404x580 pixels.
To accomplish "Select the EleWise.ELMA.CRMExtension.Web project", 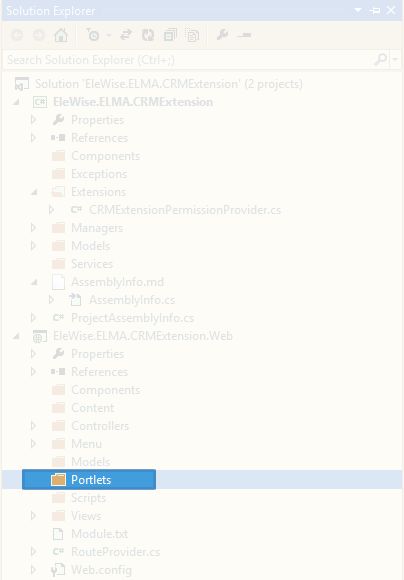I will click(x=143, y=336).
